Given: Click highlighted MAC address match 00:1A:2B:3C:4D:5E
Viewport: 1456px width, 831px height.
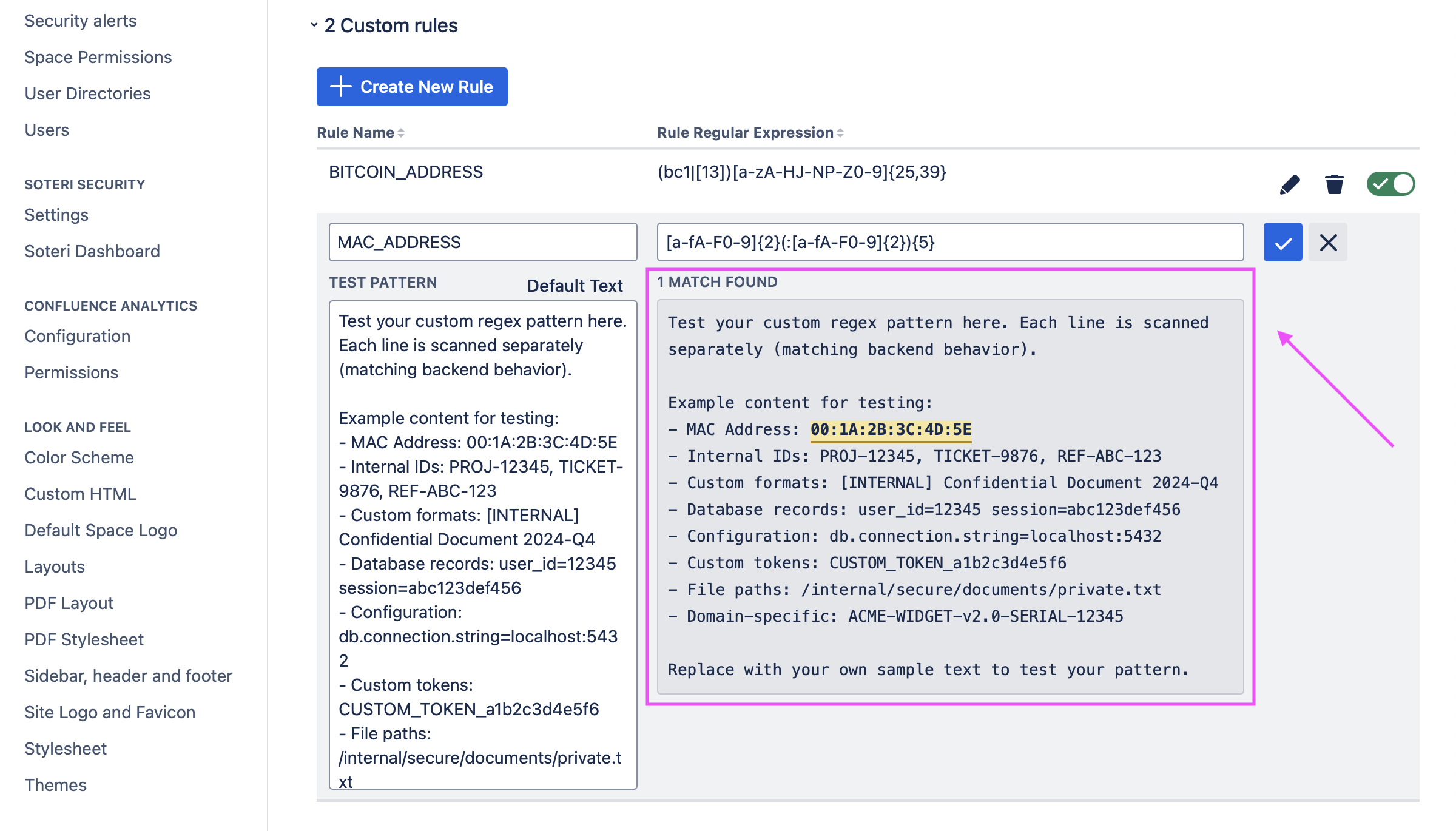Looking at the screenshot, I should [x=891, y=429].
